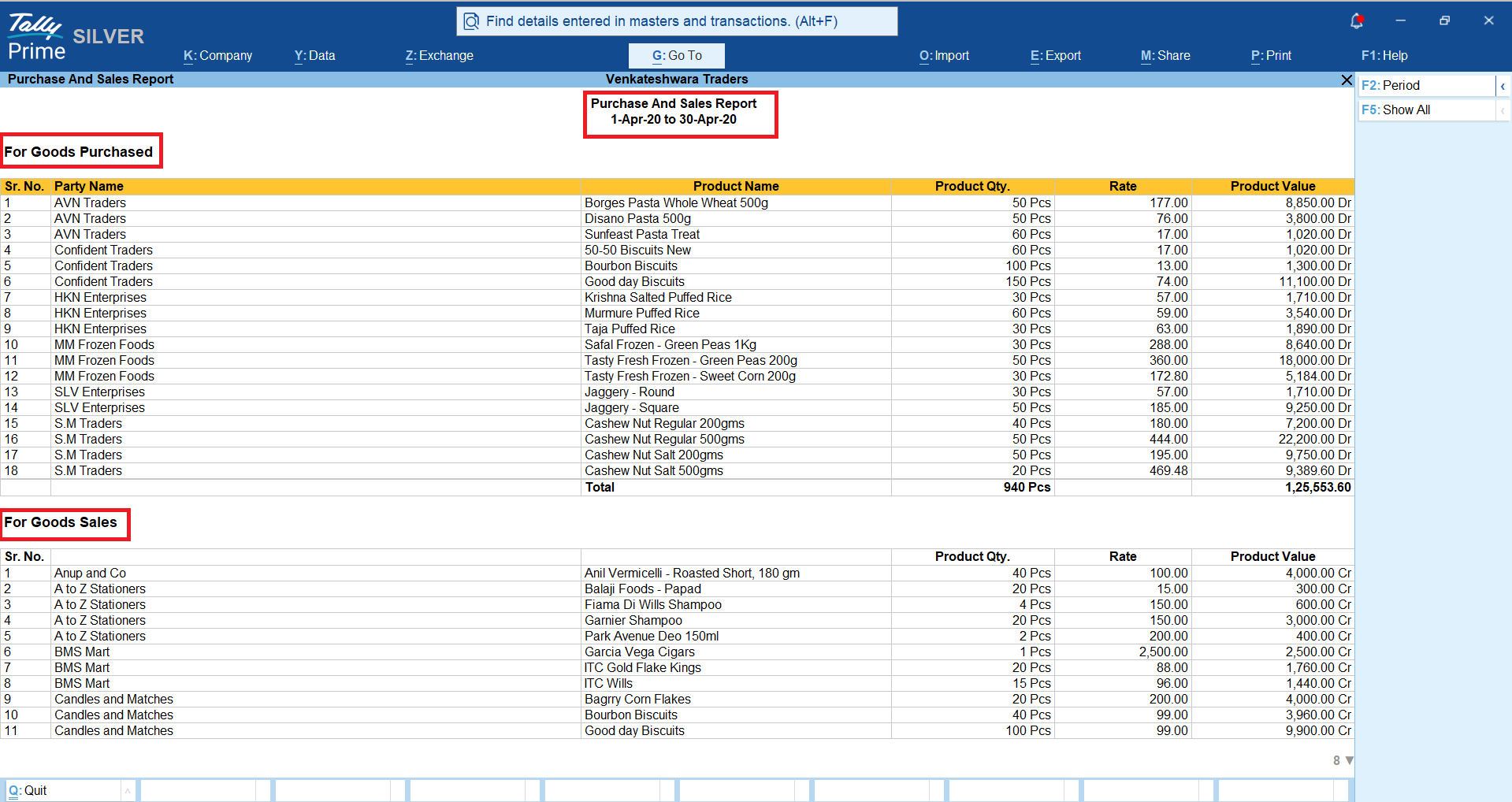Screen dimensions: 1512x802
Task: Close the Purchase And Sales Report
Action: click(x=1347, y=80)
